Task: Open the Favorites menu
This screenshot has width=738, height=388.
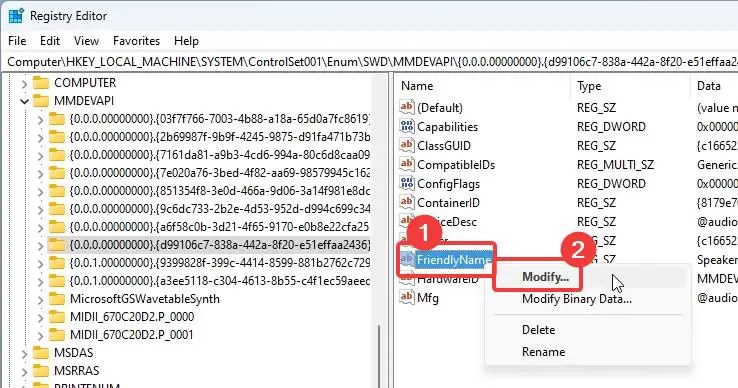Action: click(x=136, y=41)
